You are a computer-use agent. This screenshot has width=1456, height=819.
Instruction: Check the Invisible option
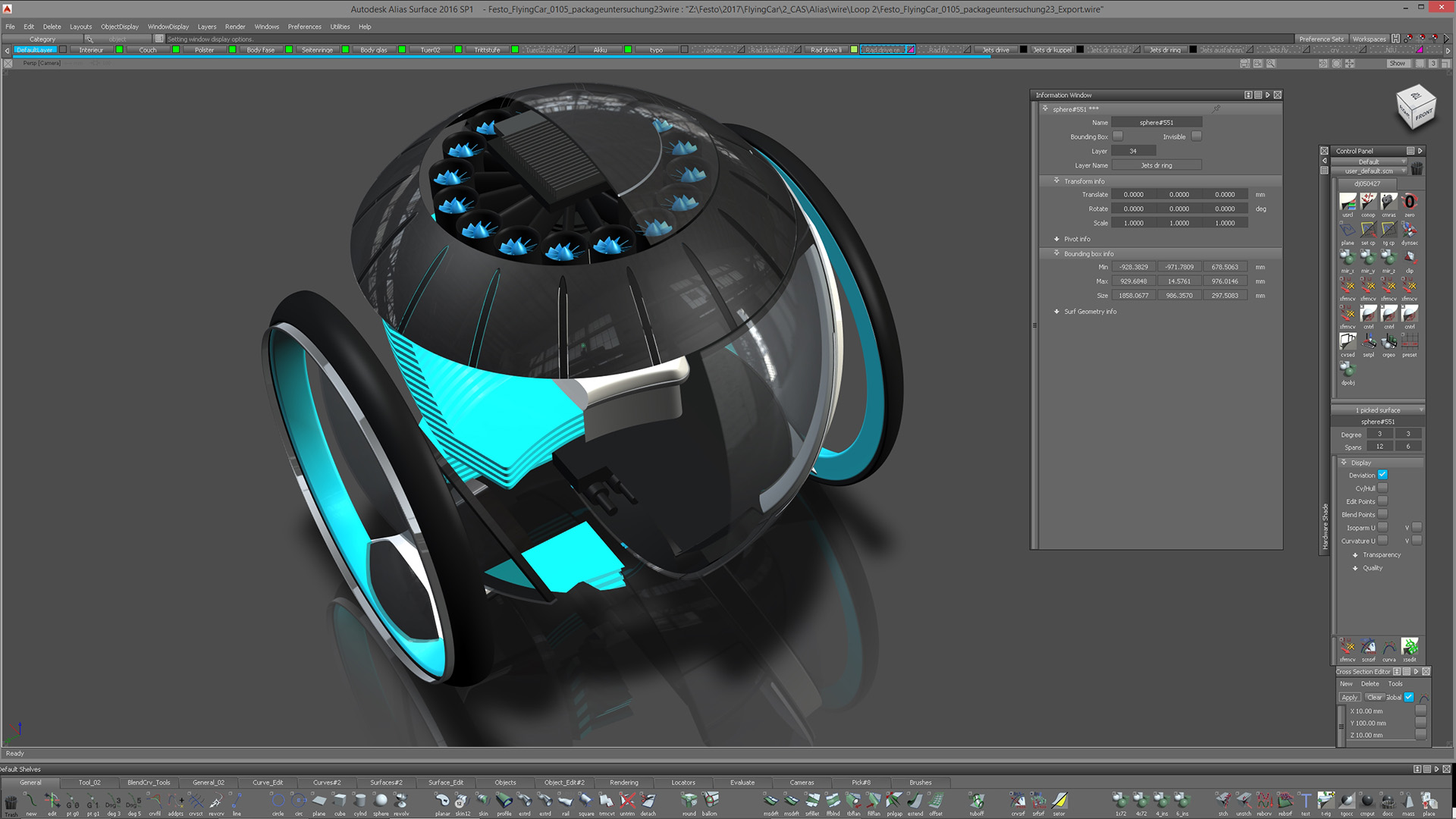point(1197,136)
